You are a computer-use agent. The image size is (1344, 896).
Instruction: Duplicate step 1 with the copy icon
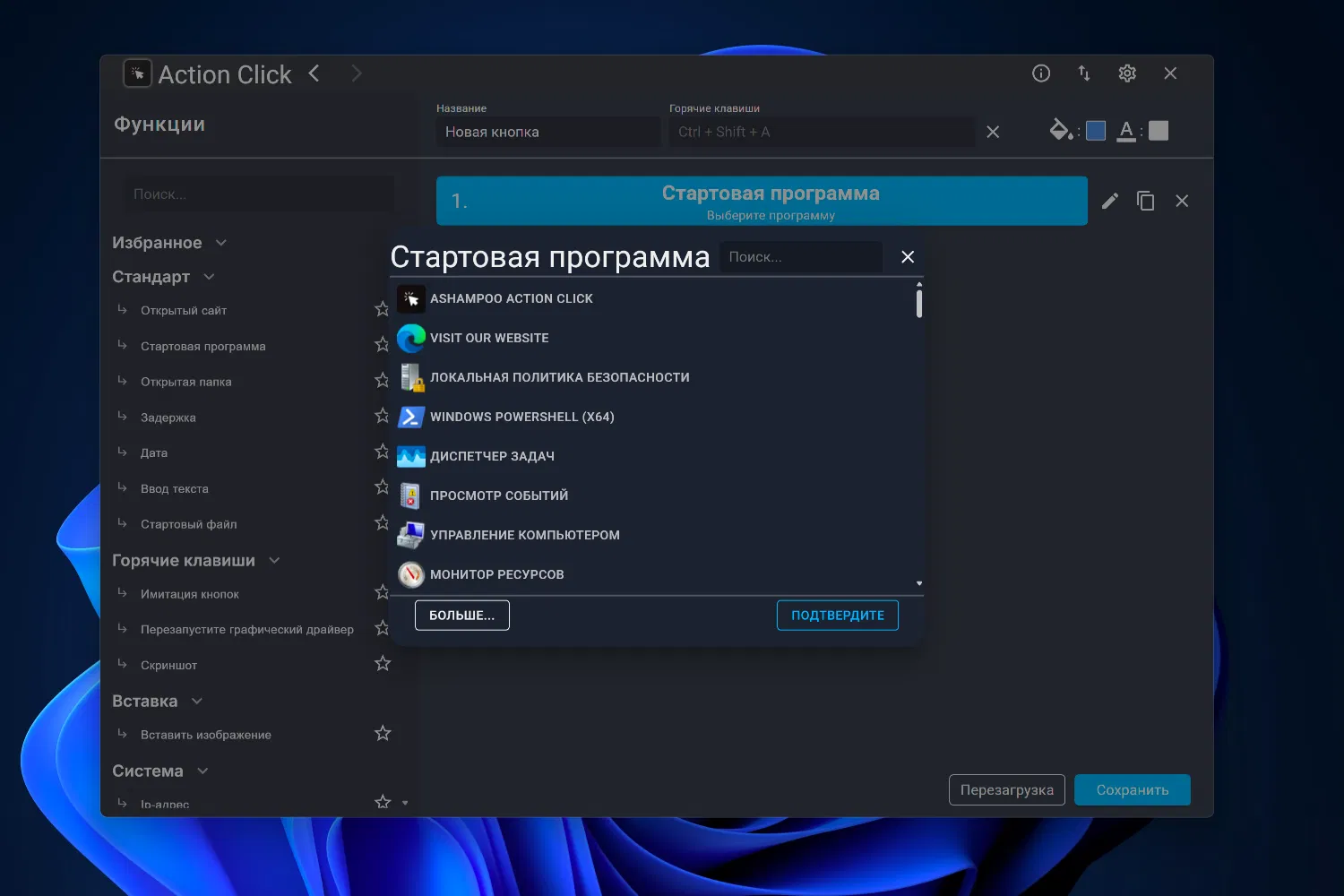[1146, 201]
